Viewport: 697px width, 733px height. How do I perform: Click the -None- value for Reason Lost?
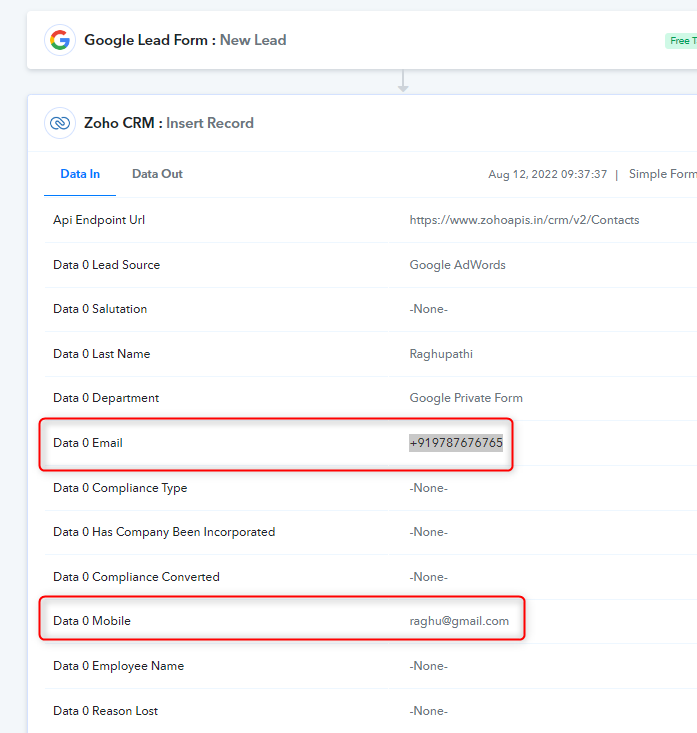[429, 711]
